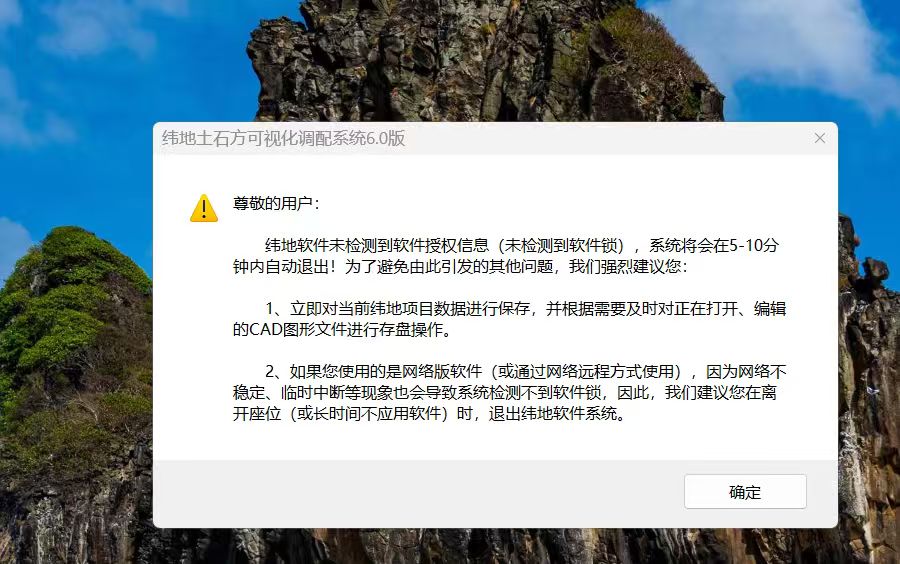This screenshot has height=564, width=900.
Task: Click the line 的CAD图形文件进行存盘操作
Action: (342, 329)
